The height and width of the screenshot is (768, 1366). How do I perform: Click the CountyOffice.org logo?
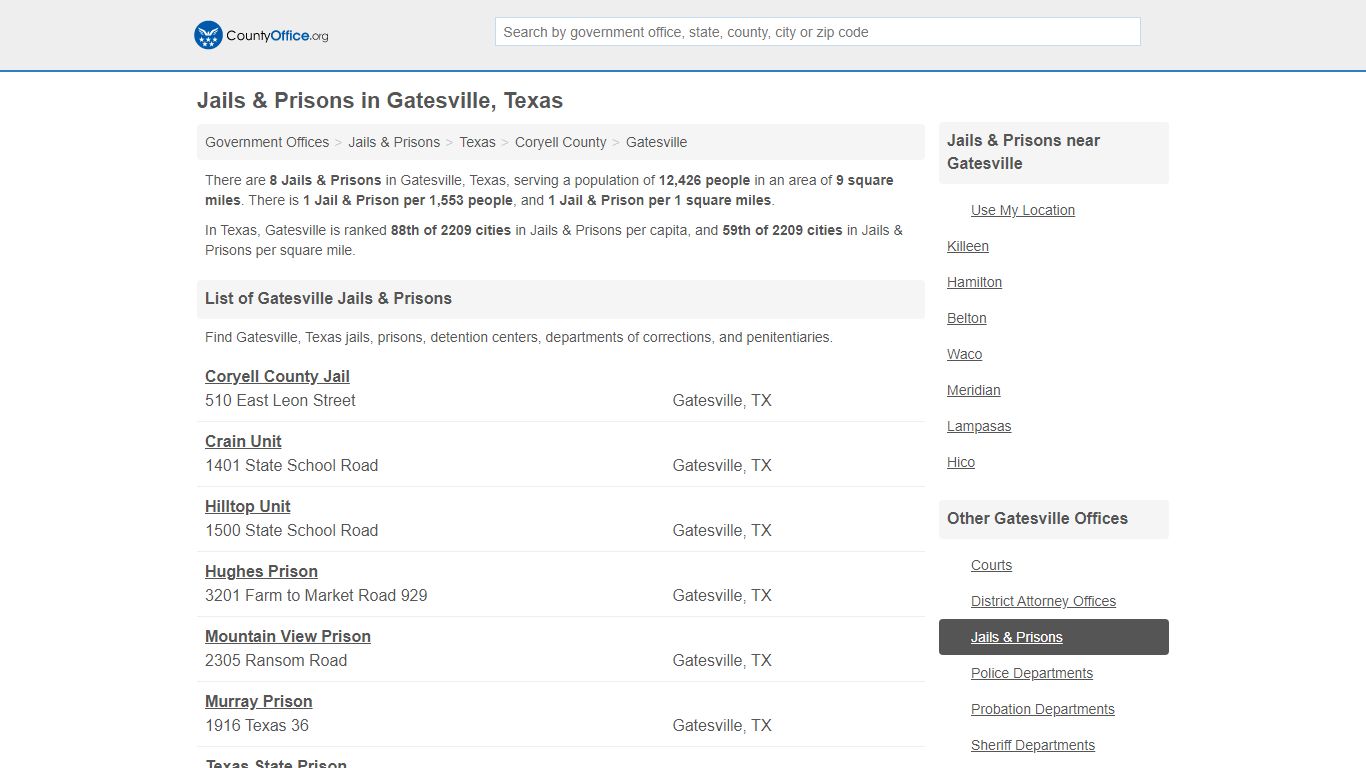(261, 35)
